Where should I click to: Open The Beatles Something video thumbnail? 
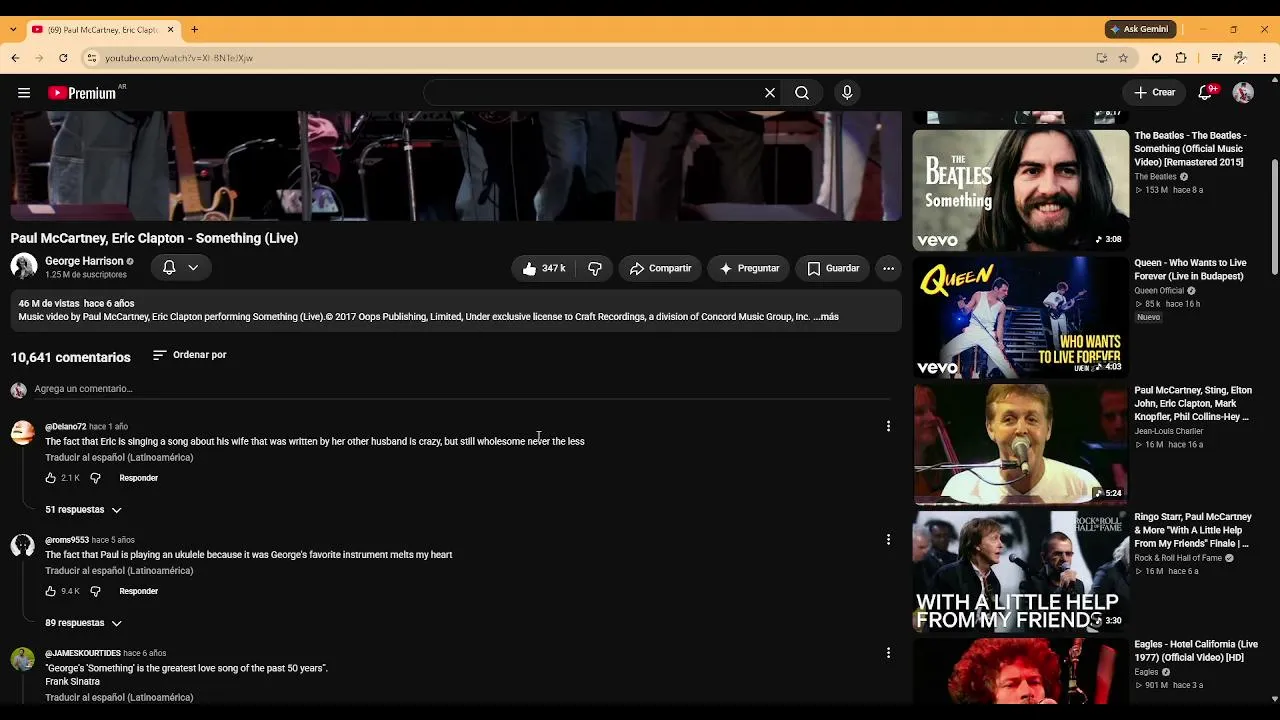tap(1020, 190)
